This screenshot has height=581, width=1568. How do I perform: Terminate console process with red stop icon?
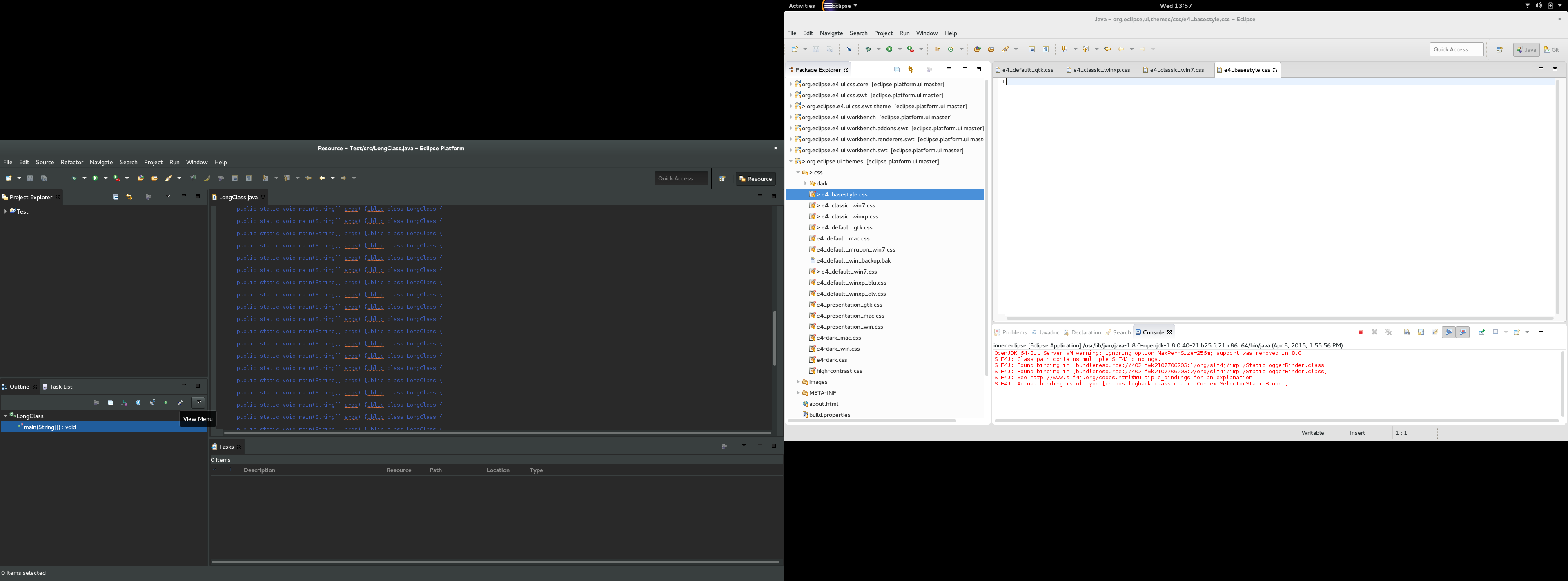coord(1361,332)
